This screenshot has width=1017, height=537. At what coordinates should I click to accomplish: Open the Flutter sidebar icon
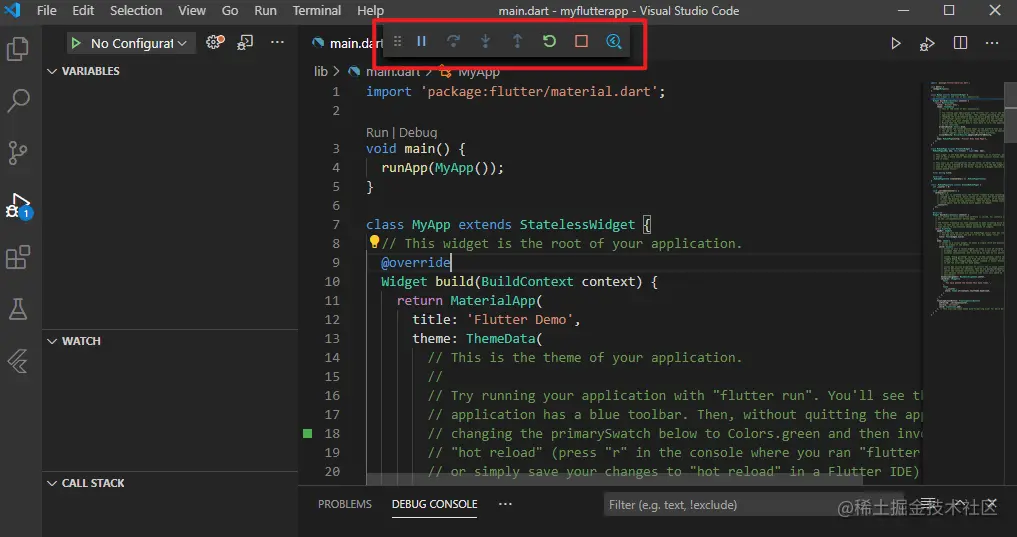point(18,361)
